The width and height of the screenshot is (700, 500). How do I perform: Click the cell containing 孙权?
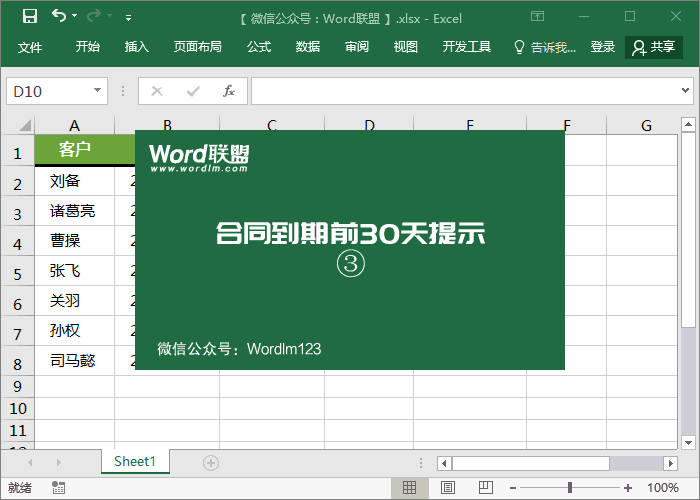click(x=75, y=330)
